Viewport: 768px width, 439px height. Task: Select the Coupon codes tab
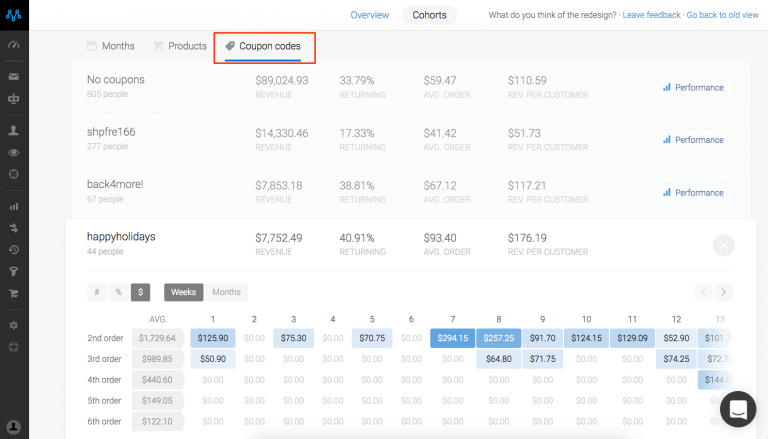click(x=263, y=47)
